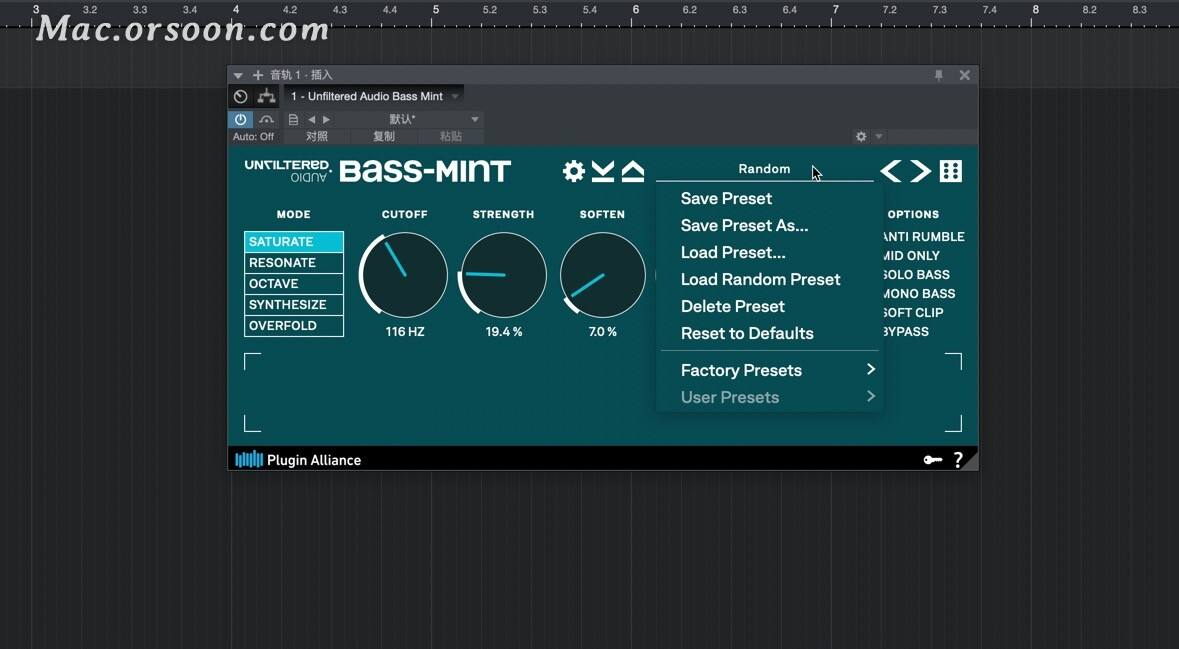This screenshot has width=1179, height=649.
Task: Click Auto: Off automation button
Action: point(253,137)
